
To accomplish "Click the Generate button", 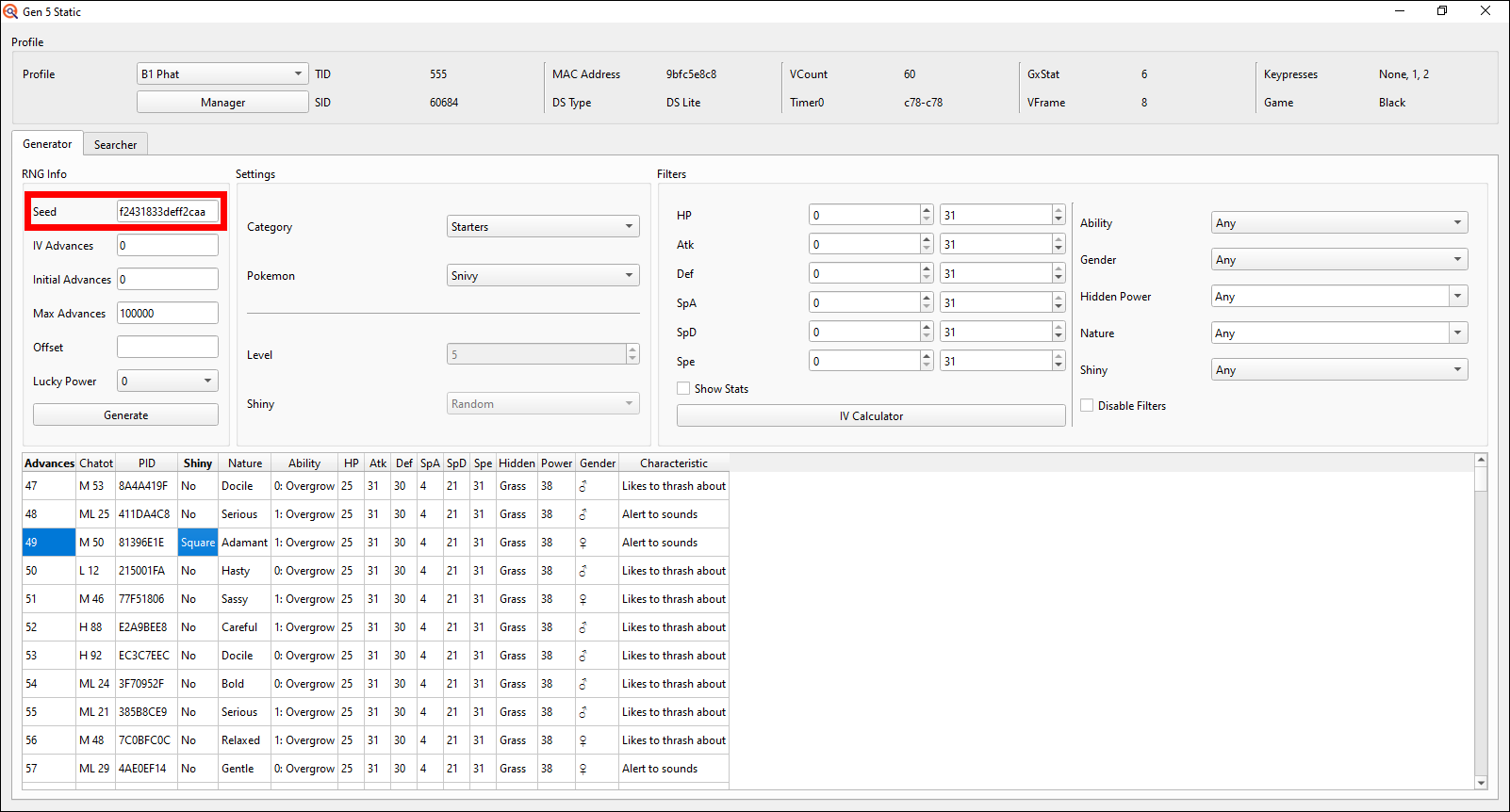I will click(x=125, y=414).
